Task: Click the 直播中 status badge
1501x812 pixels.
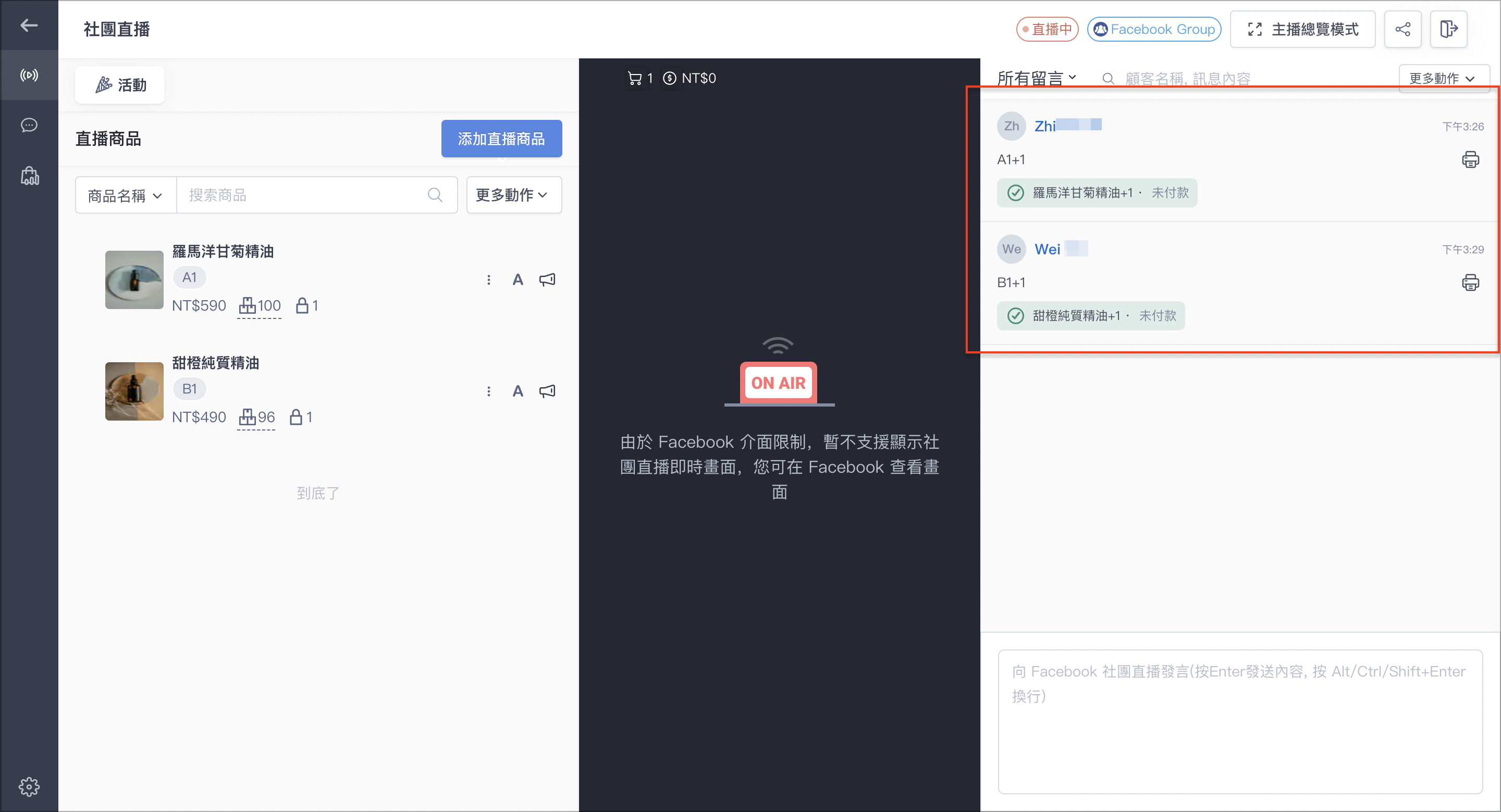Action: coord(1047,29)
